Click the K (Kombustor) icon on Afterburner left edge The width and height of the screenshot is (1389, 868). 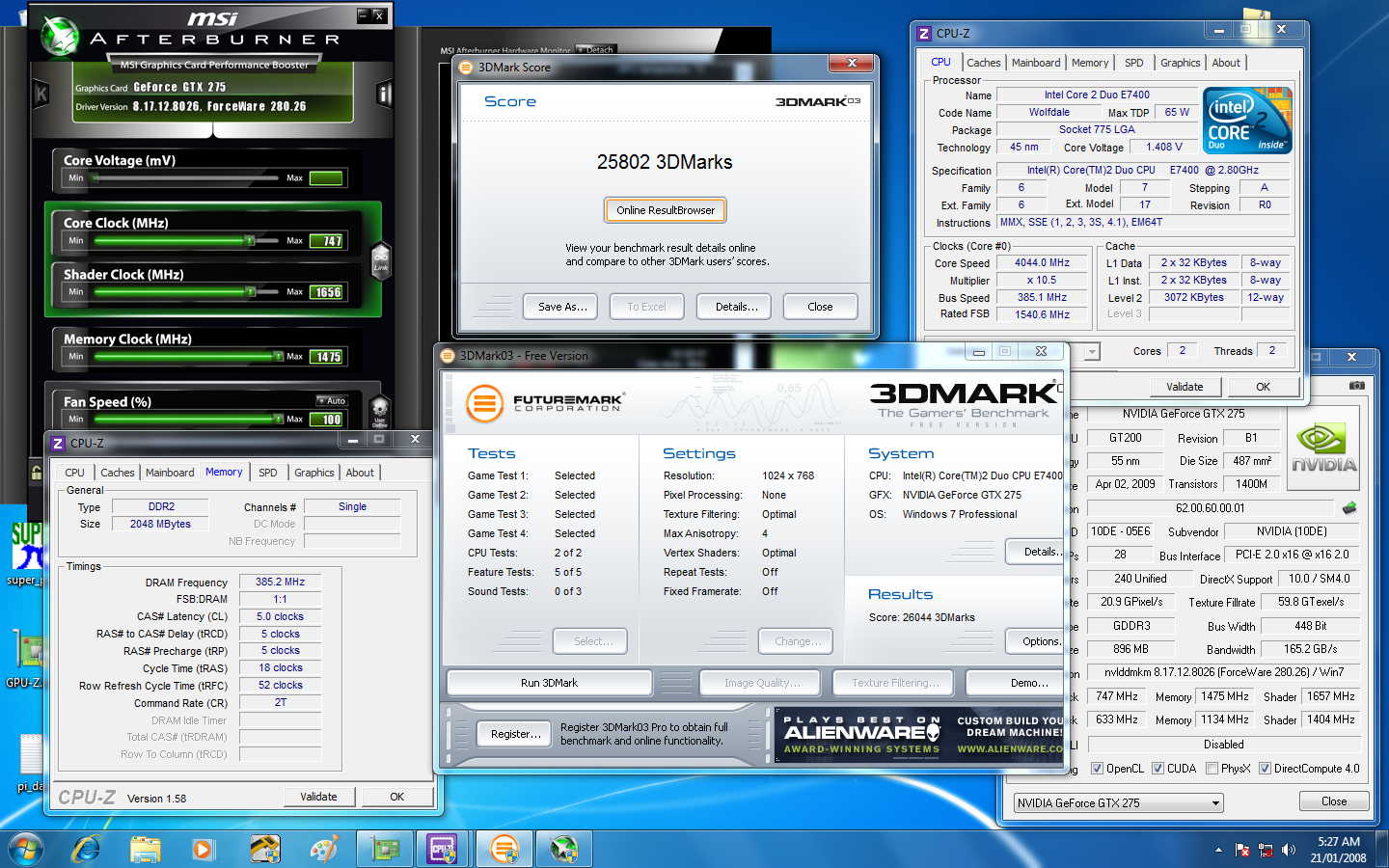coord(41,94)
